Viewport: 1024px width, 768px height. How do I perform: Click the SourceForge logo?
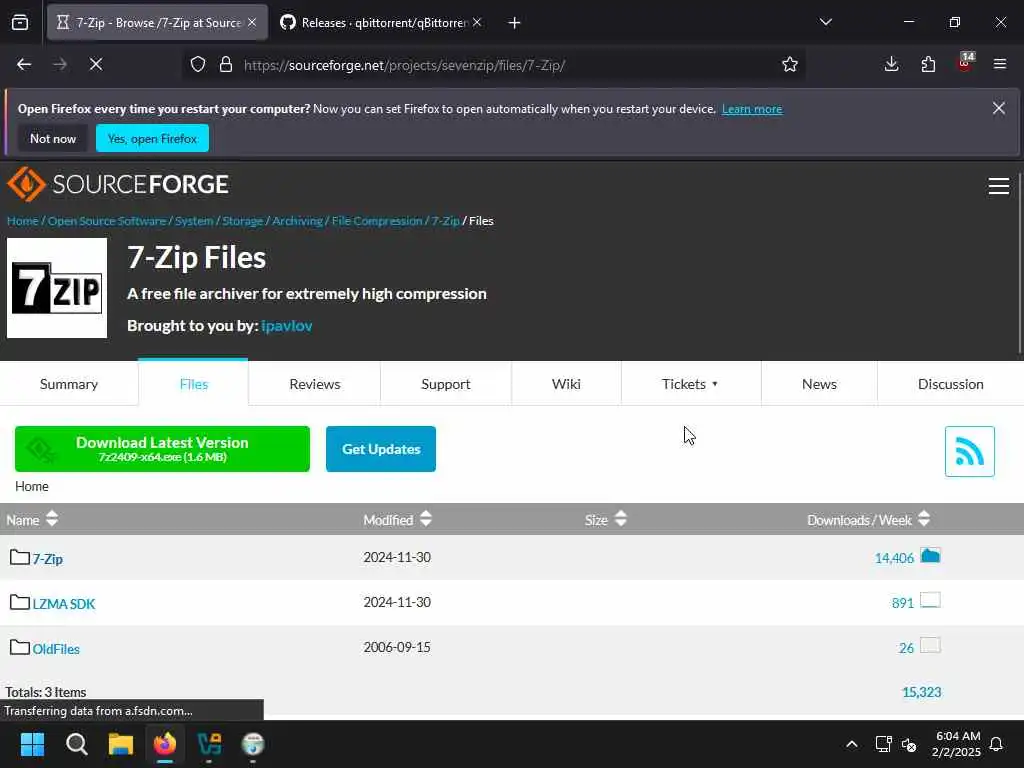tap(118, 184)
